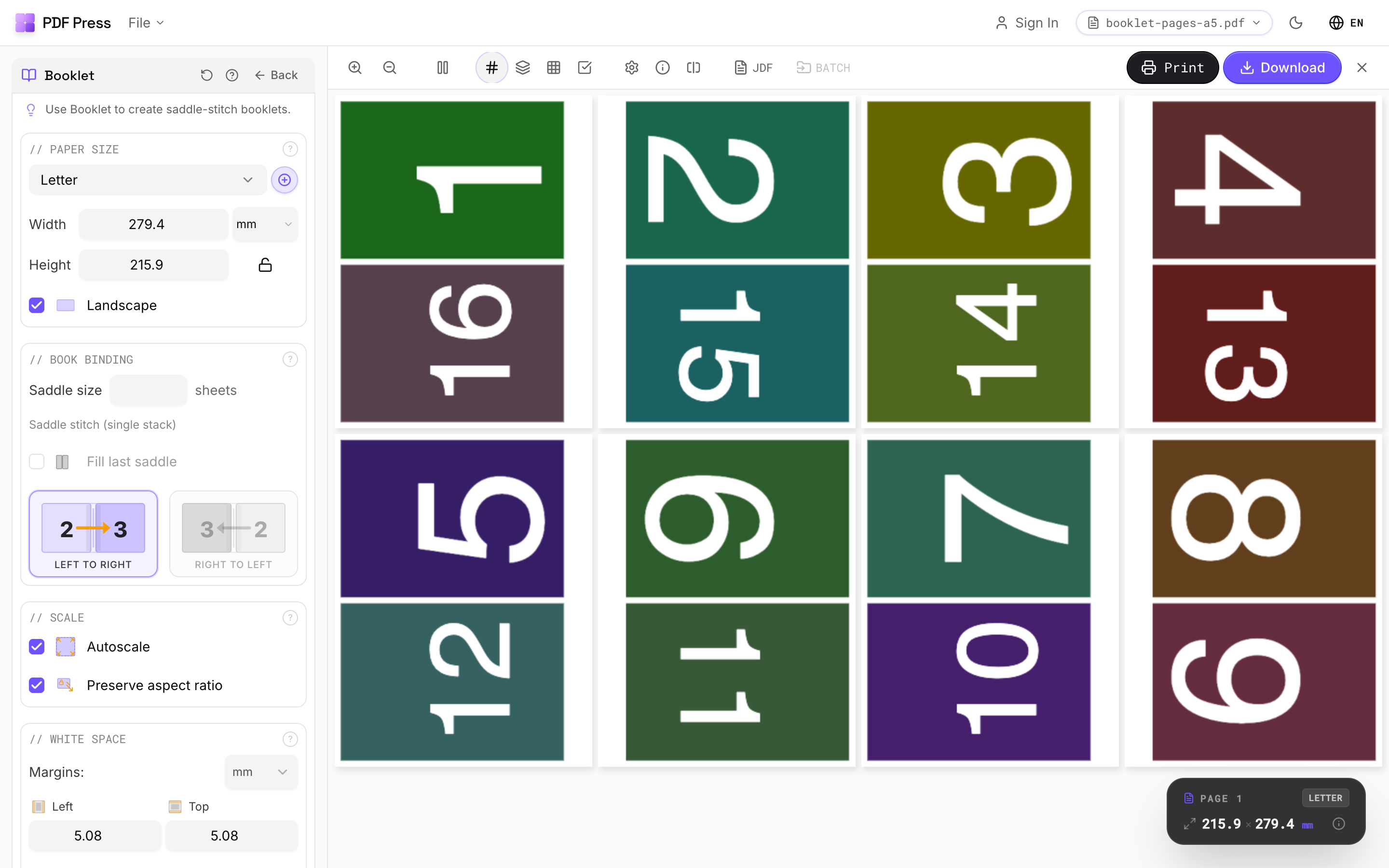Toggle Preserve aspect ratio checkbox

click(37, 685)
